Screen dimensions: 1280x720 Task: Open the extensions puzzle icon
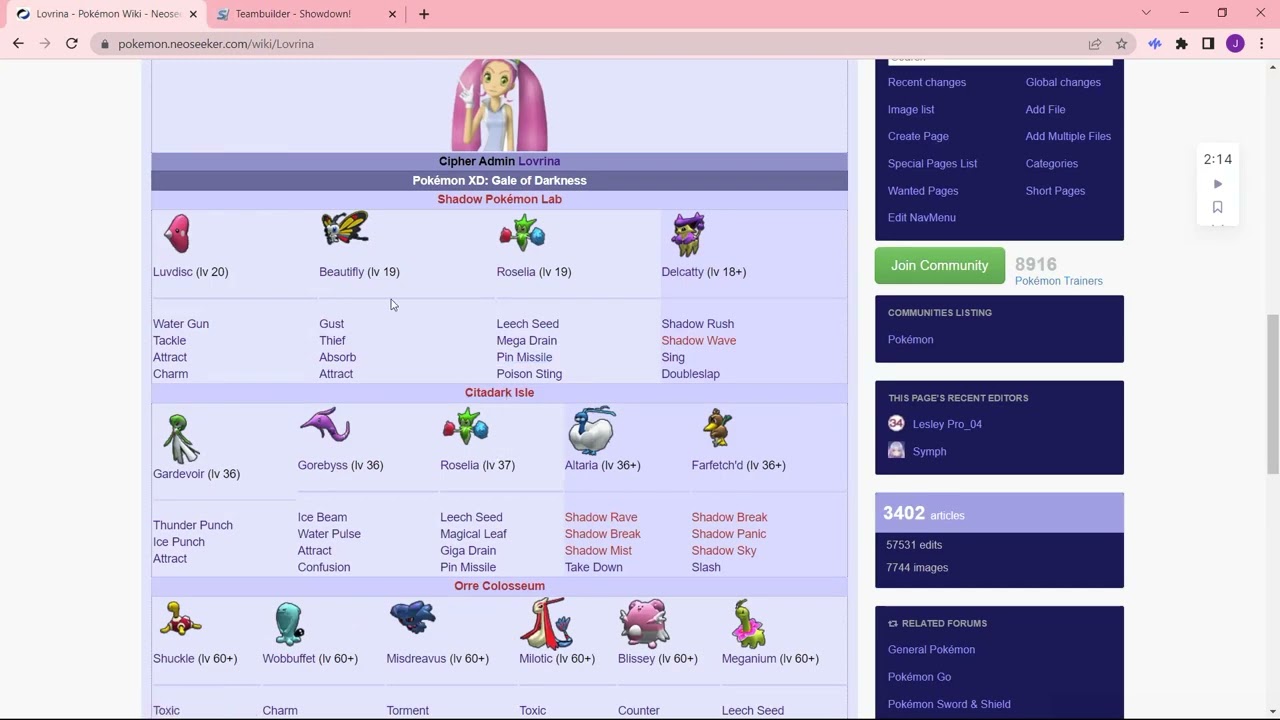[1182, 44]
